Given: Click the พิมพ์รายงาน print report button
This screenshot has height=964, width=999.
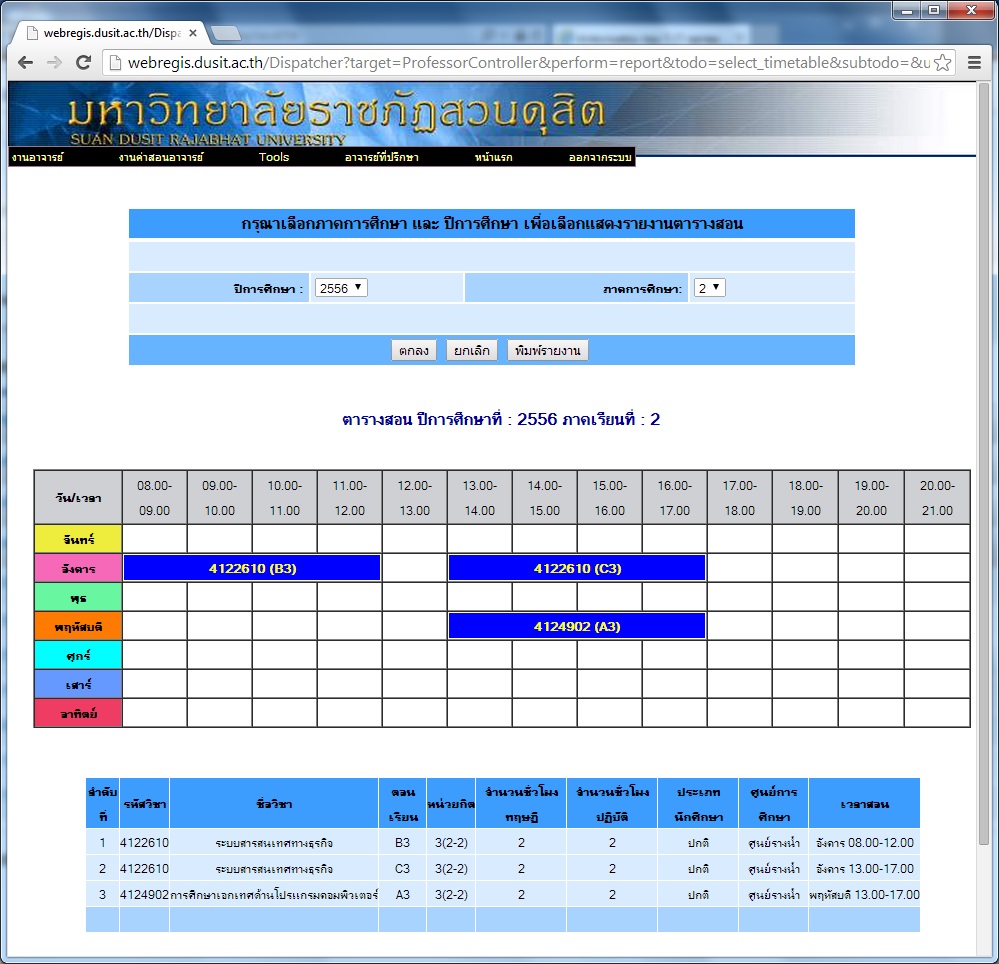Looking at the screenshot, I should pos(547,351).
